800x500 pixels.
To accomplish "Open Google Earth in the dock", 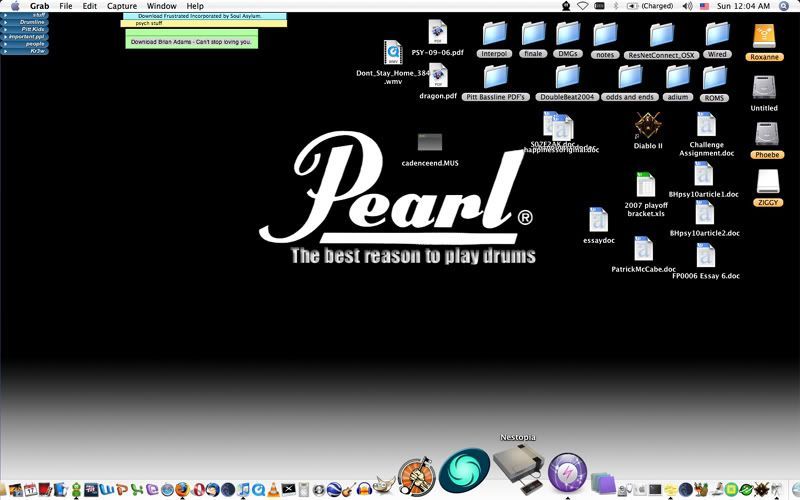I will coord(334,490).
